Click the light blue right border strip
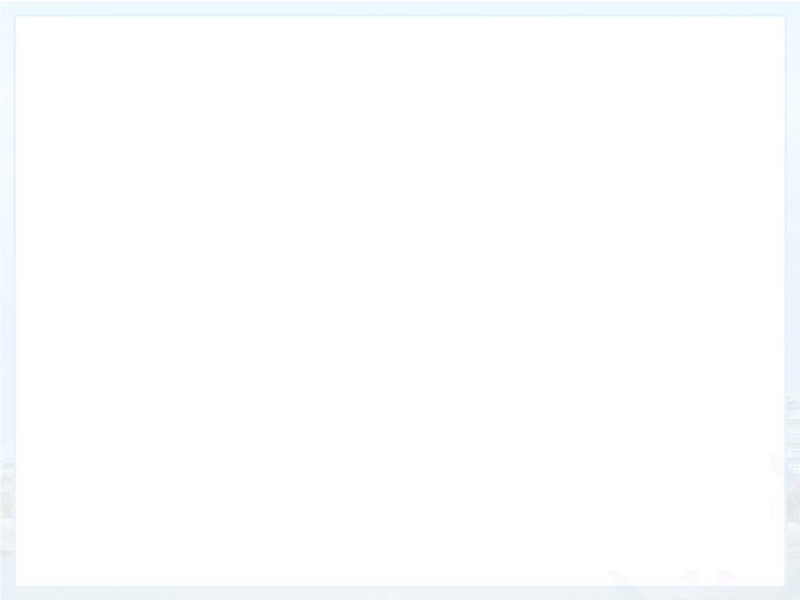This screenshot has width=800, height=600. (x=792, y=300)
